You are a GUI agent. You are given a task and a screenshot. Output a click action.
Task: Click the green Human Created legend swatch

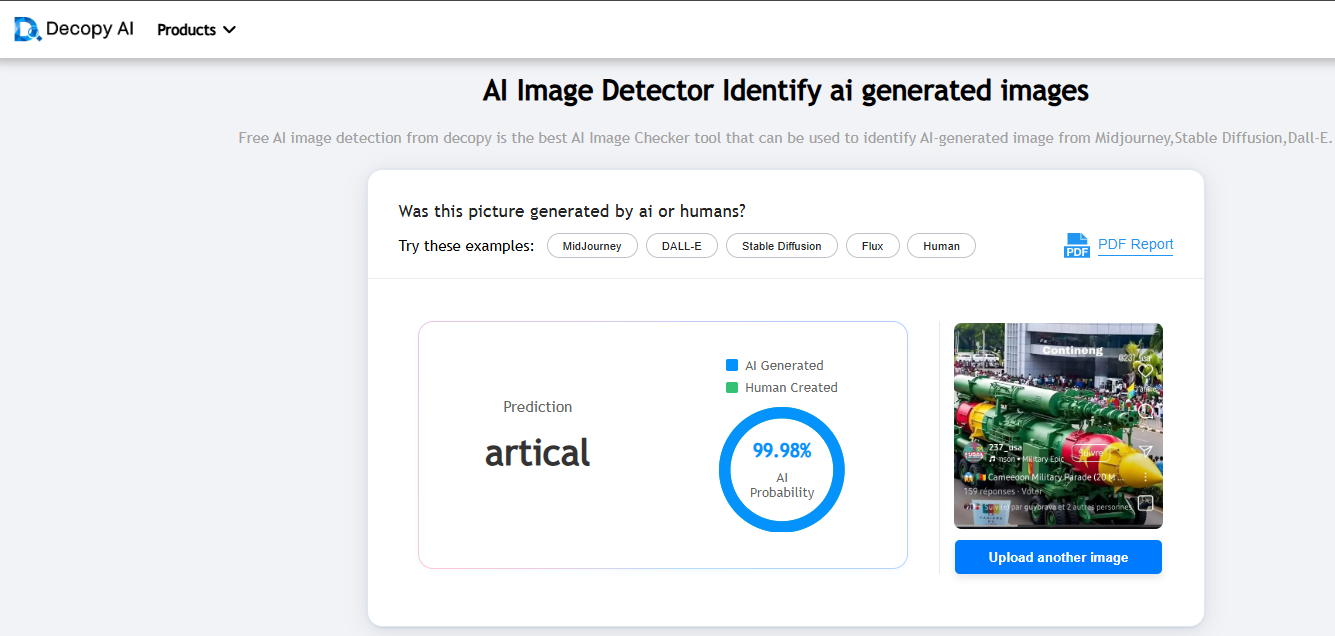tap(732, 388)
